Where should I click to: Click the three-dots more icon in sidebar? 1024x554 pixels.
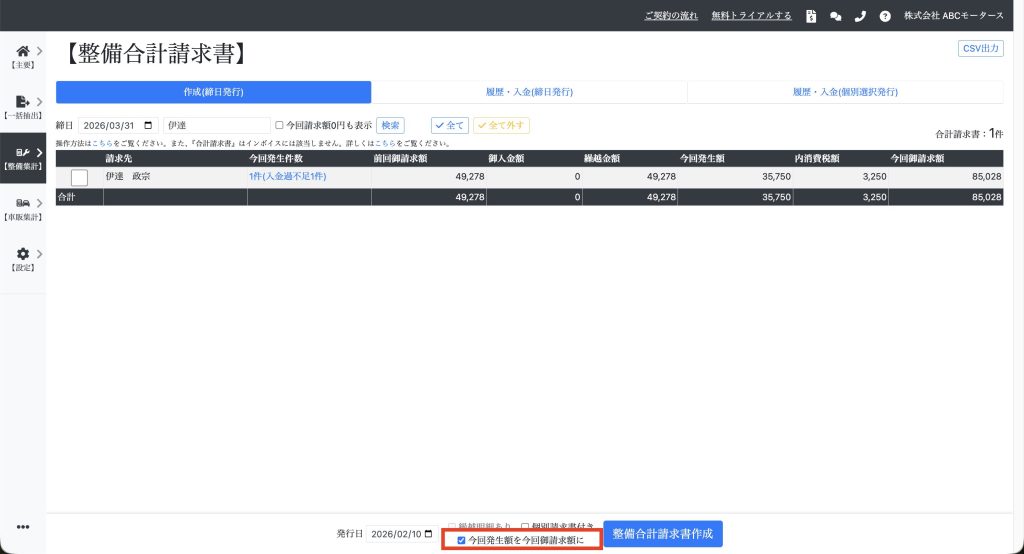(x=22, y=527)
